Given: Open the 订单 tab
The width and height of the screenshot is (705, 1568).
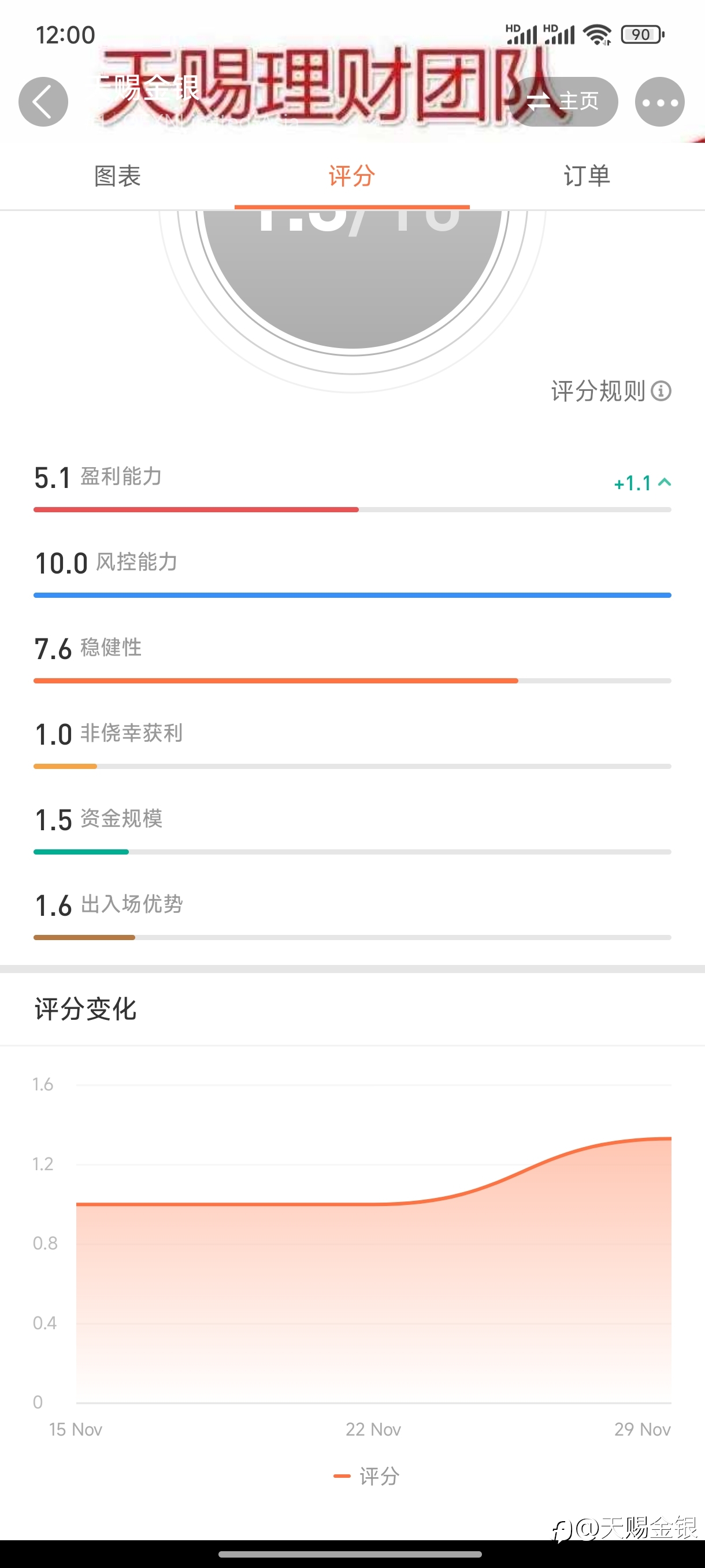Looking at the screenshot, I should 587,176.
